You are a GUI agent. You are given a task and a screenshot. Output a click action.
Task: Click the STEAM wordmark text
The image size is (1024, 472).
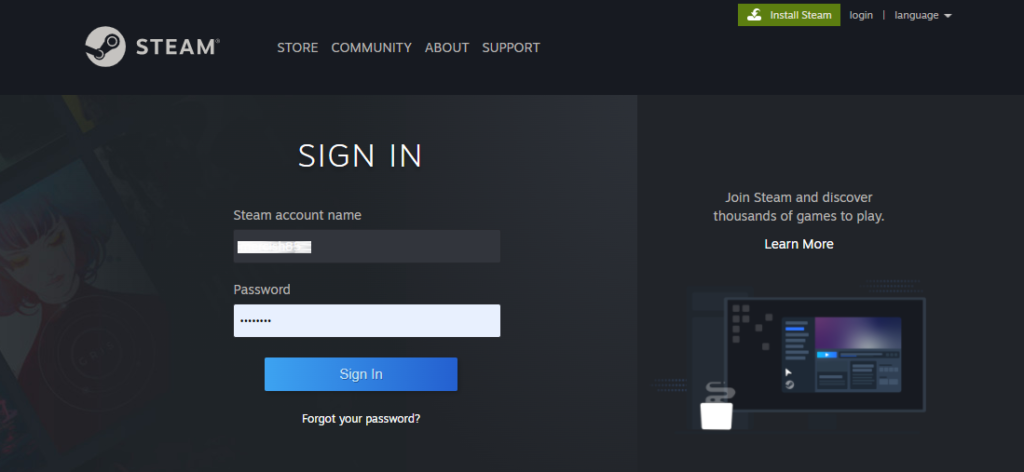coord(177,47)
